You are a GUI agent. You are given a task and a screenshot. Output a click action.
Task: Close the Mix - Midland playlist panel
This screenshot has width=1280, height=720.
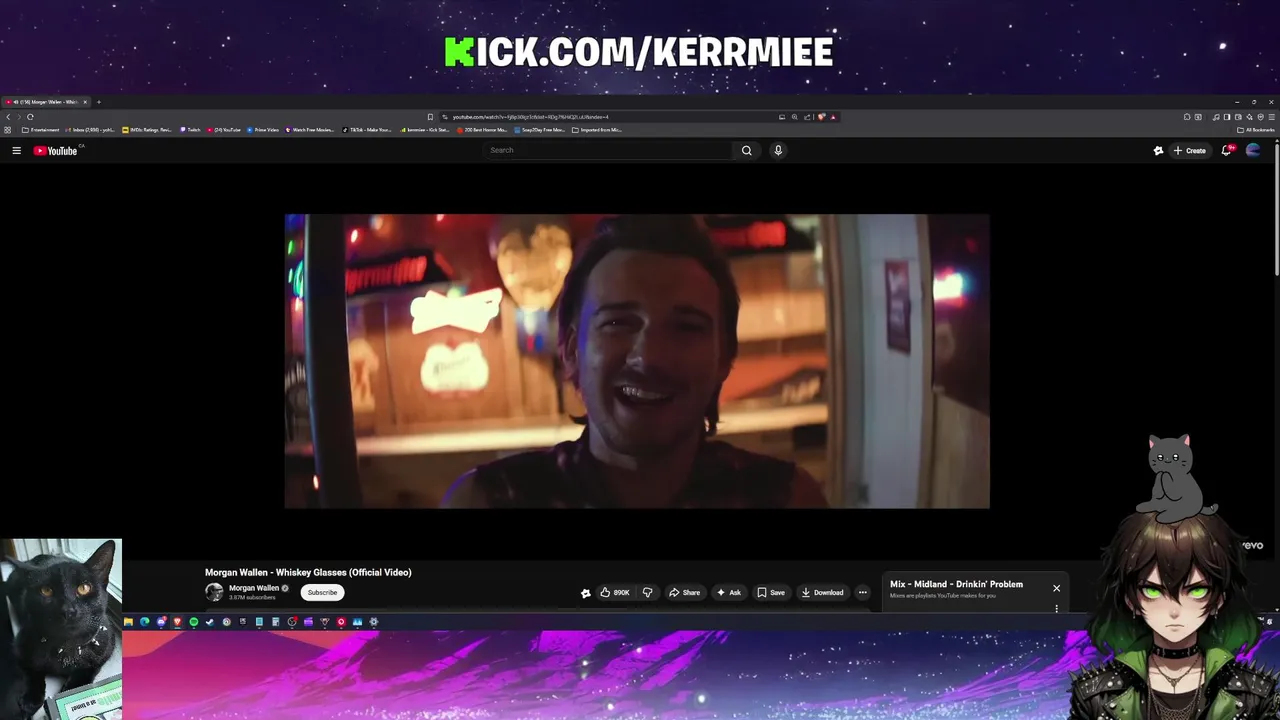tap(1056, 588)
